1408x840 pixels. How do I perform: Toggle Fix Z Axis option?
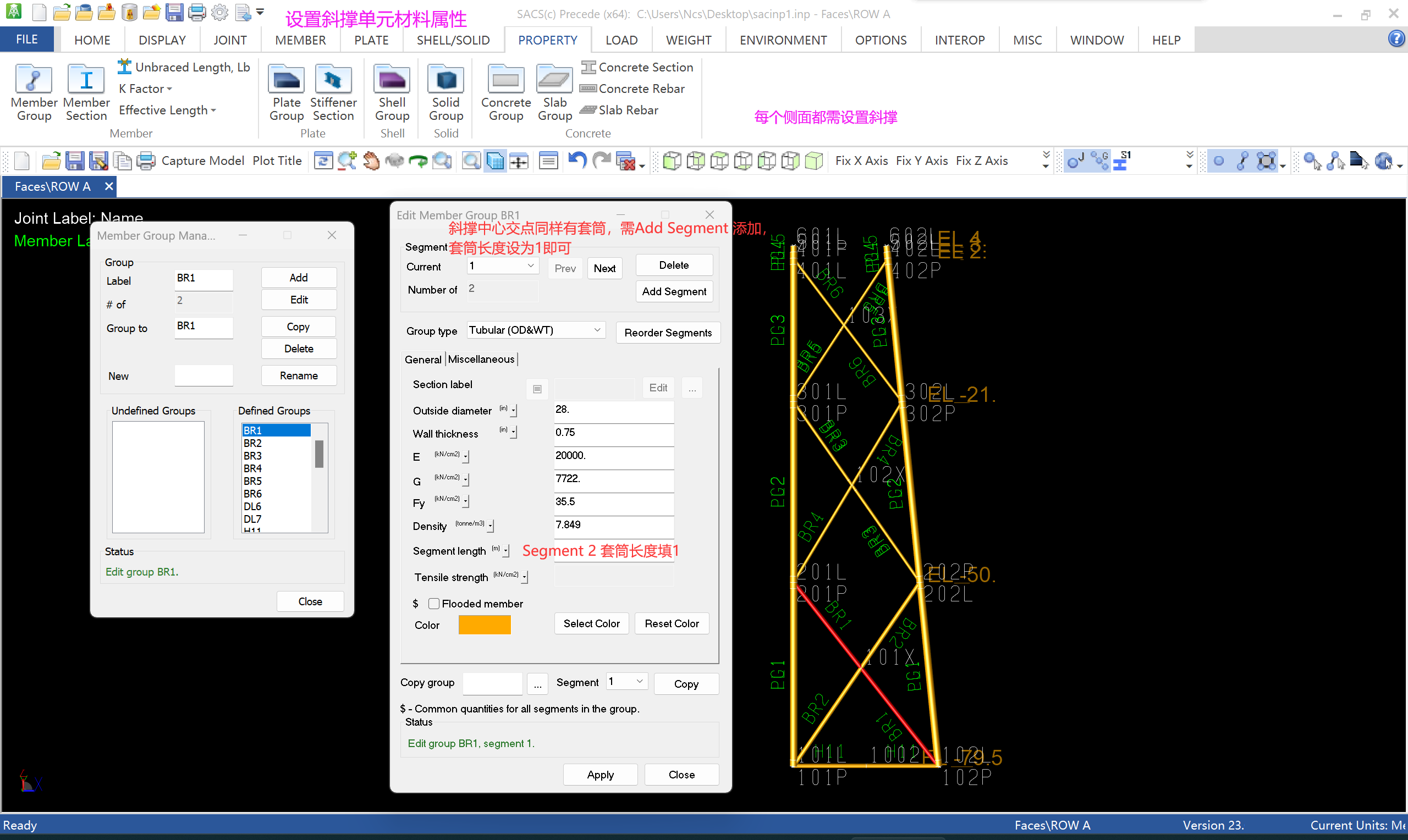point(981,161)
